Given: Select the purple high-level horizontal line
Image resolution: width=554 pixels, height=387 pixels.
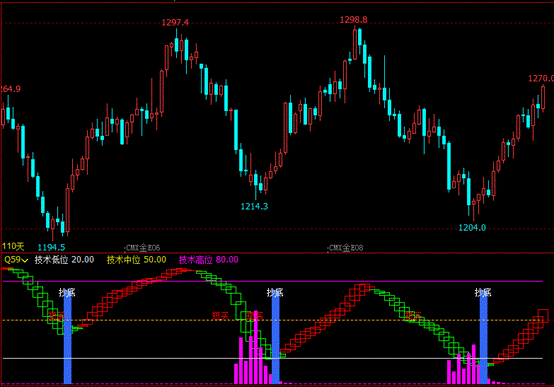Looking at the screenshot, I should click(x=273, y=281).
